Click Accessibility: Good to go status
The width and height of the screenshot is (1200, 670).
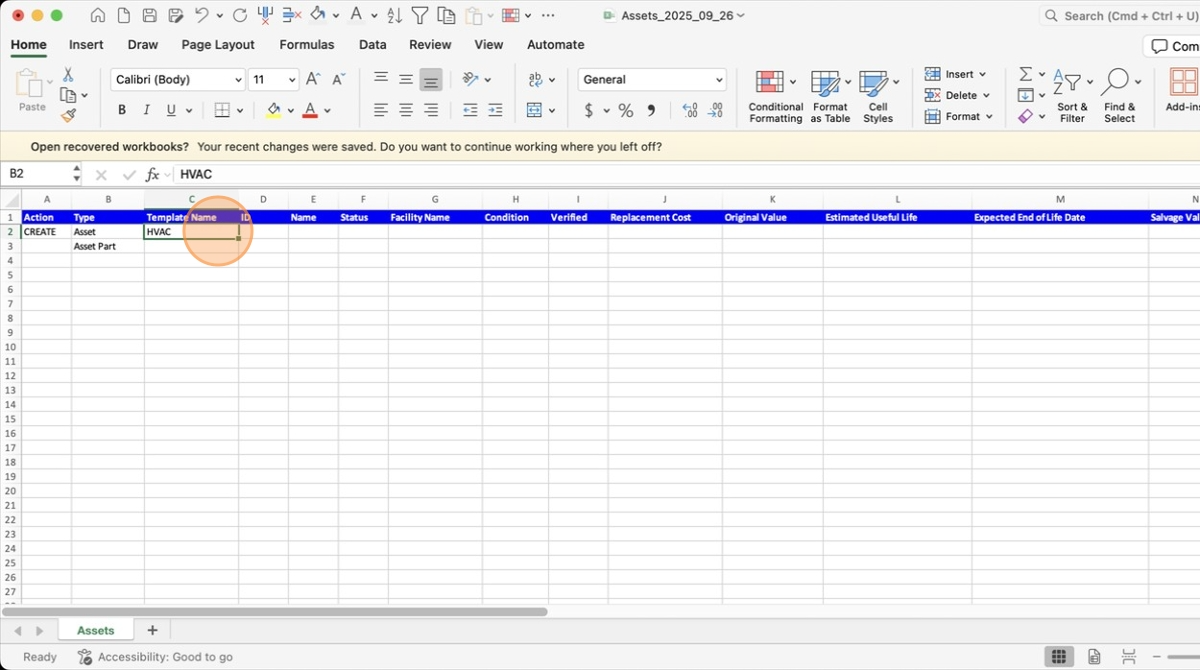(x=155, y=657)
